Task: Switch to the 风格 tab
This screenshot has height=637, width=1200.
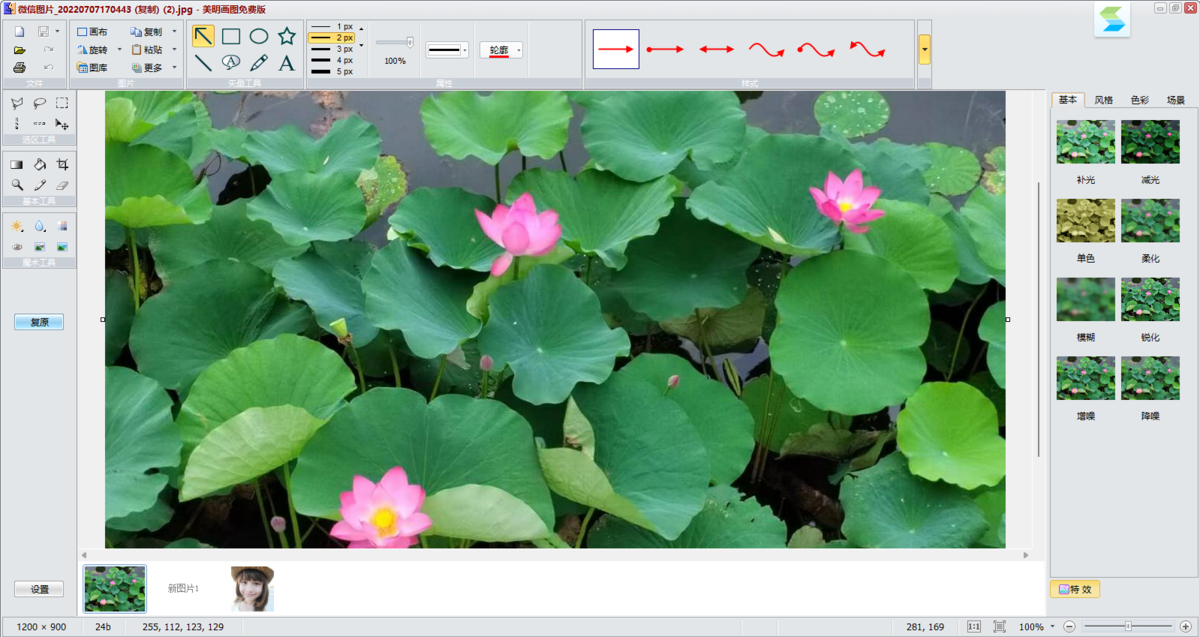Action: tap(1103, 100)
